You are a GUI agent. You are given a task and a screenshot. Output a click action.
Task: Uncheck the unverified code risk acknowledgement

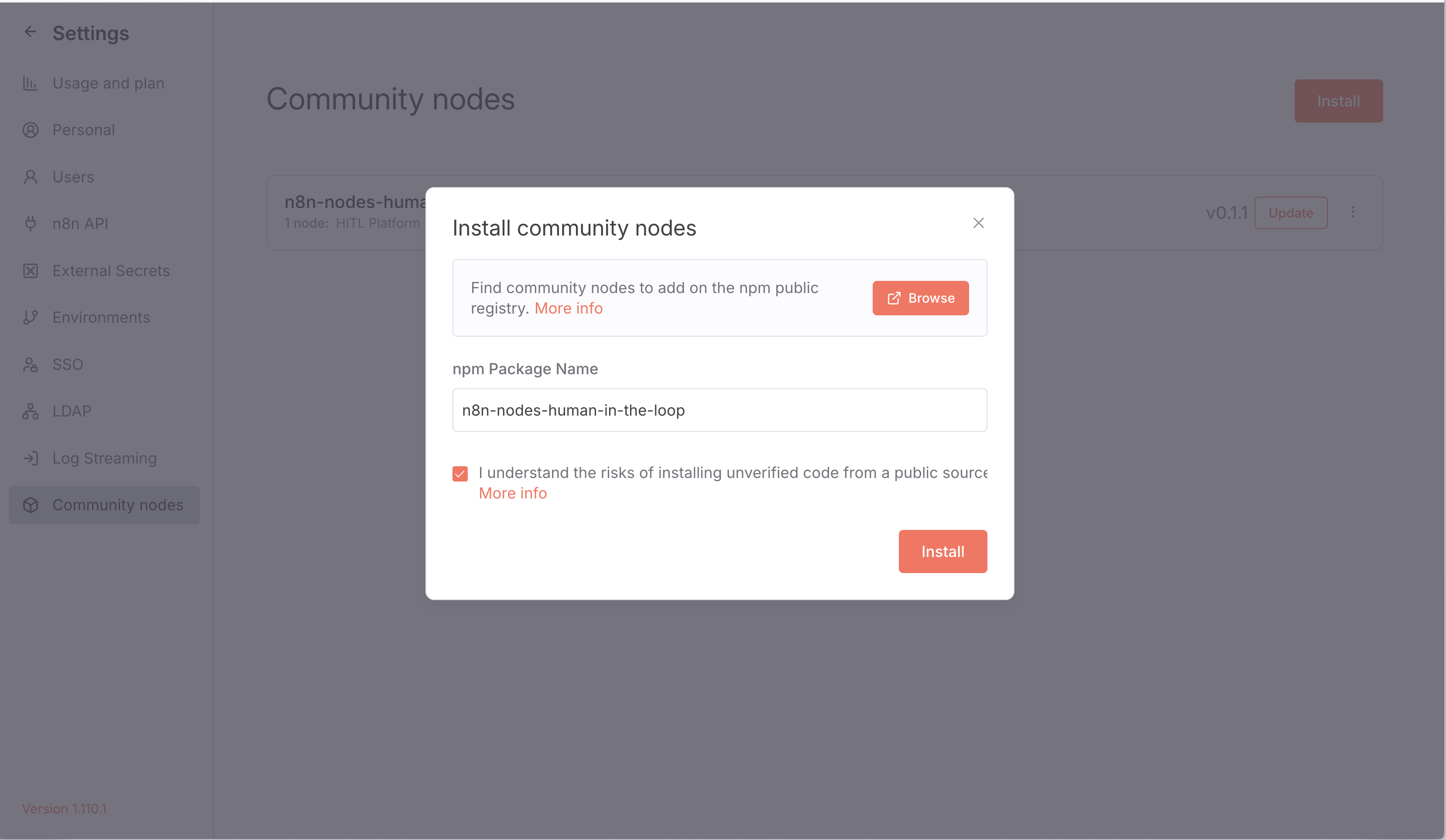(x=459, y=473)
